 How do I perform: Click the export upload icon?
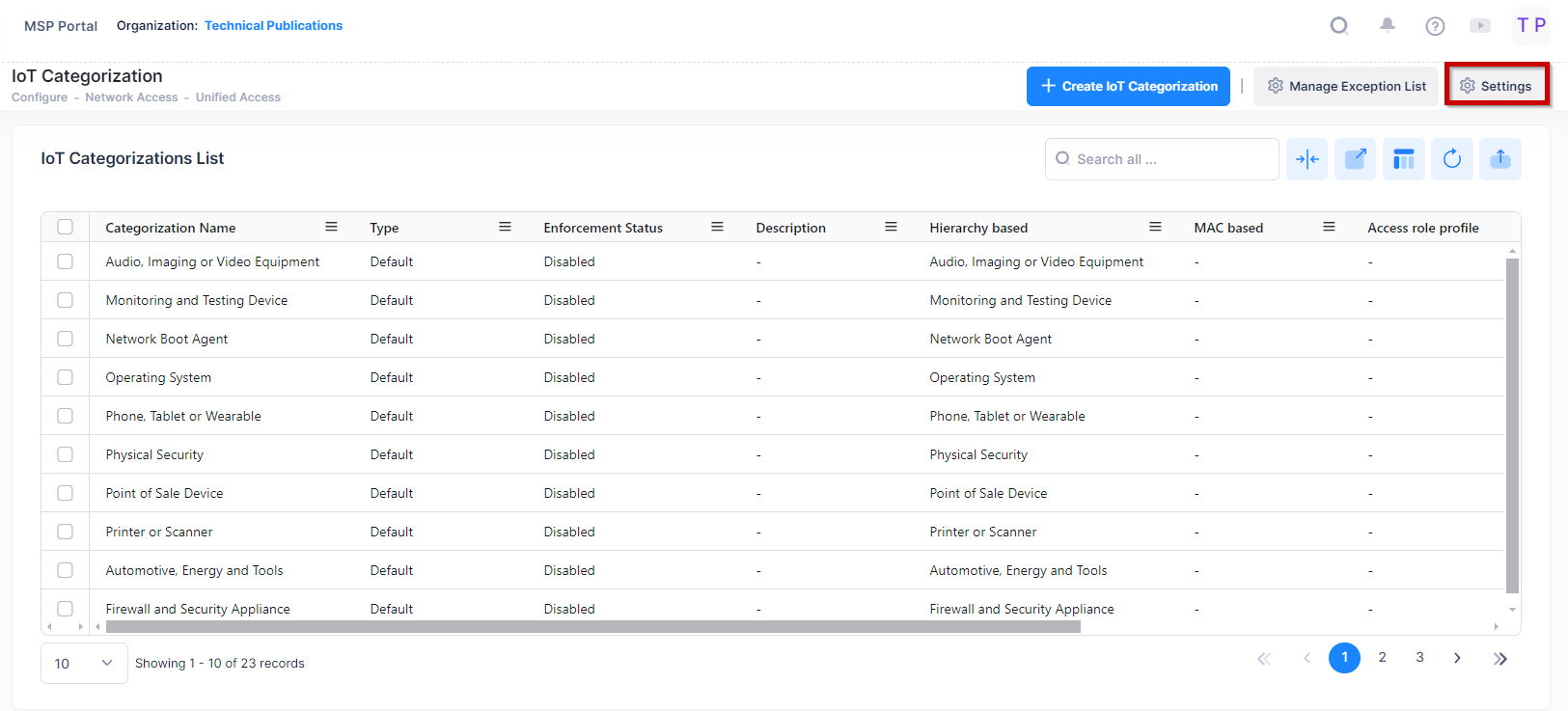(1500, 159)
